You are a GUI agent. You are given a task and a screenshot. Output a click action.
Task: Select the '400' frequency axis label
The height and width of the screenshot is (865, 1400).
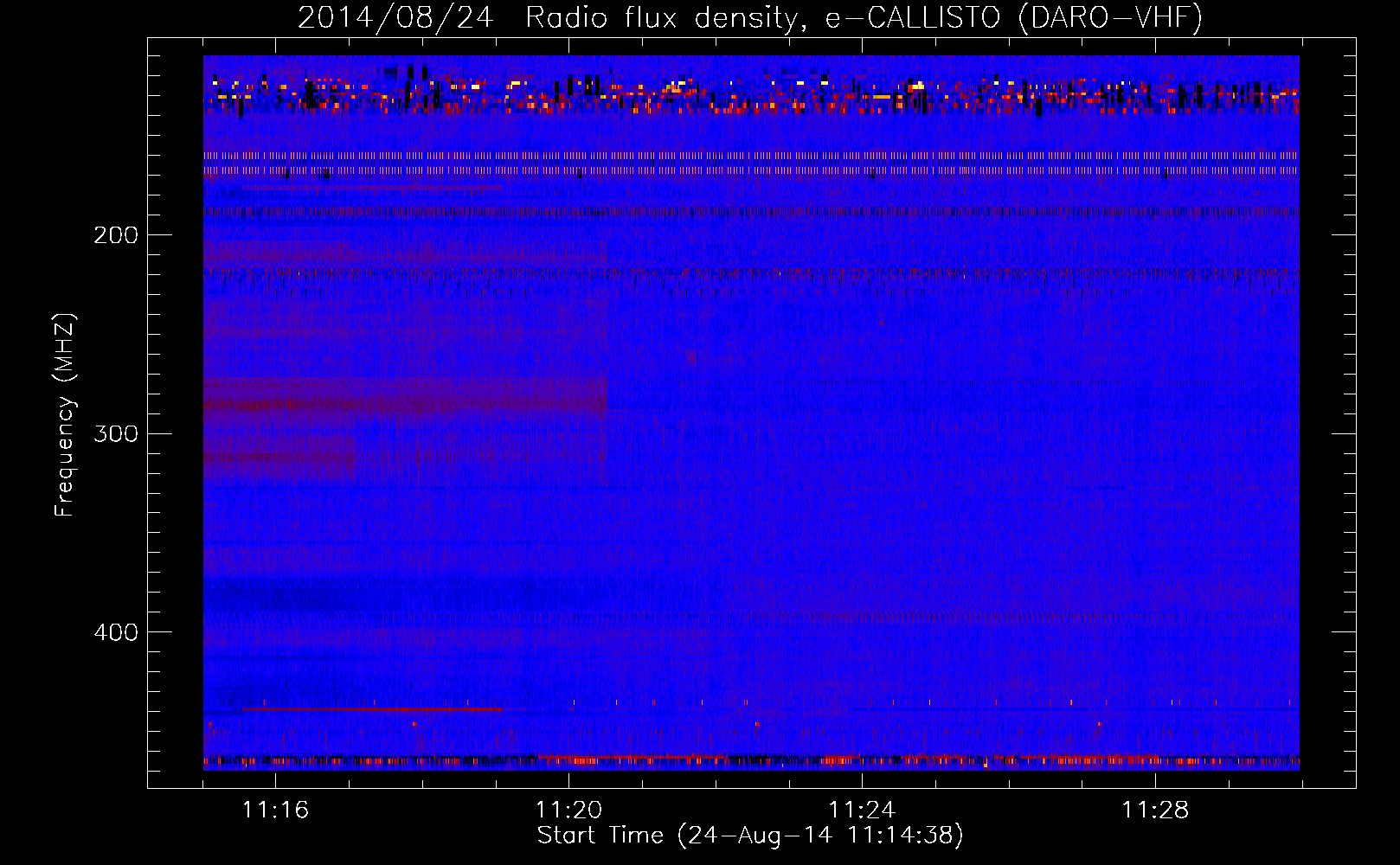116,632
